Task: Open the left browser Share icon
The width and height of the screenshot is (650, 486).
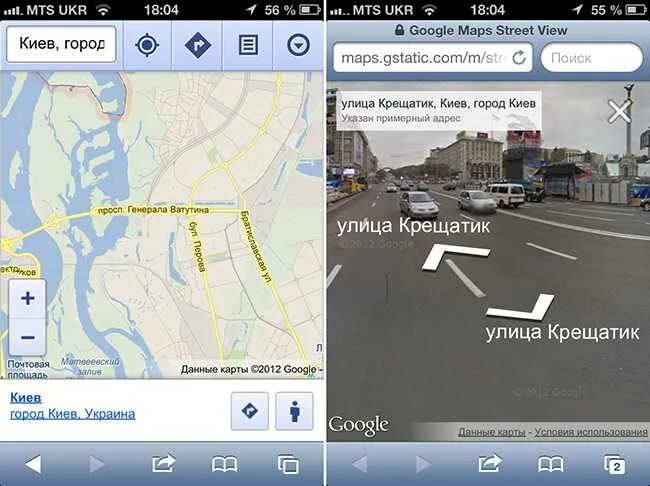Action: [x=163, y=464]
